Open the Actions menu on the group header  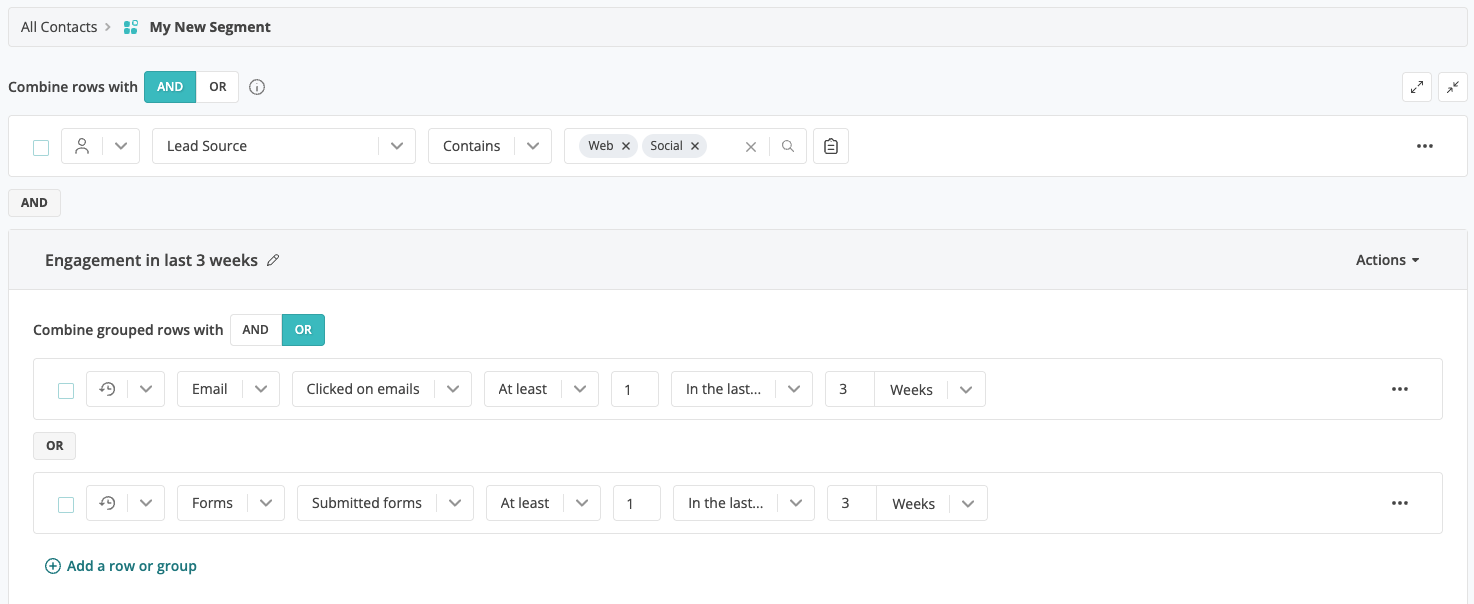pos(1386,259)
